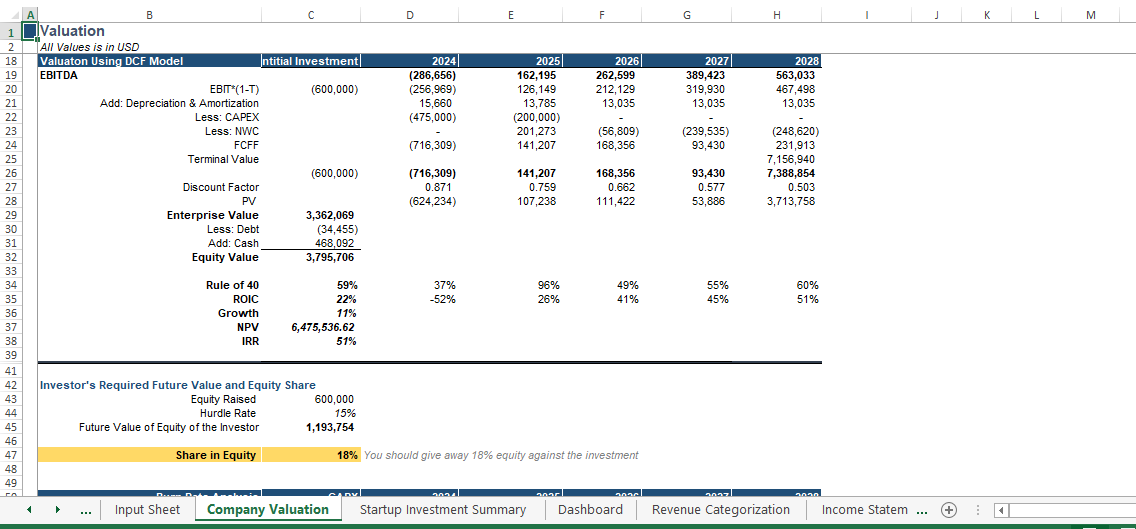Select the Hurdle Rate 15% cell

(x=311, y=413)
